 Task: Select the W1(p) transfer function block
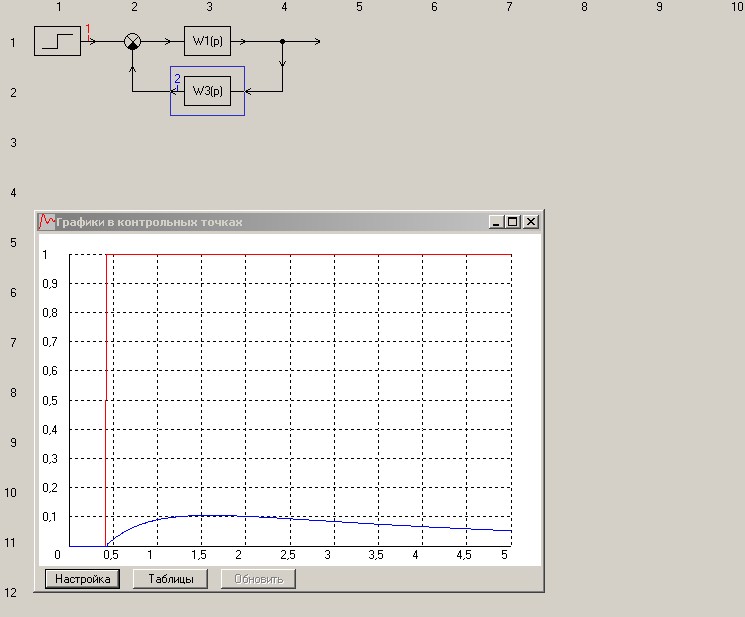[x=207, y=42]
